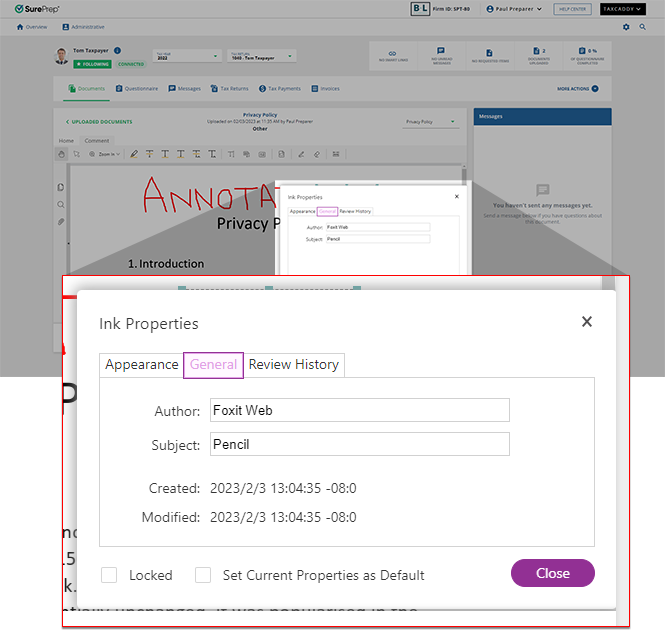Click the purple Close button
665x634 pixels.
click(x=553, y=573)
